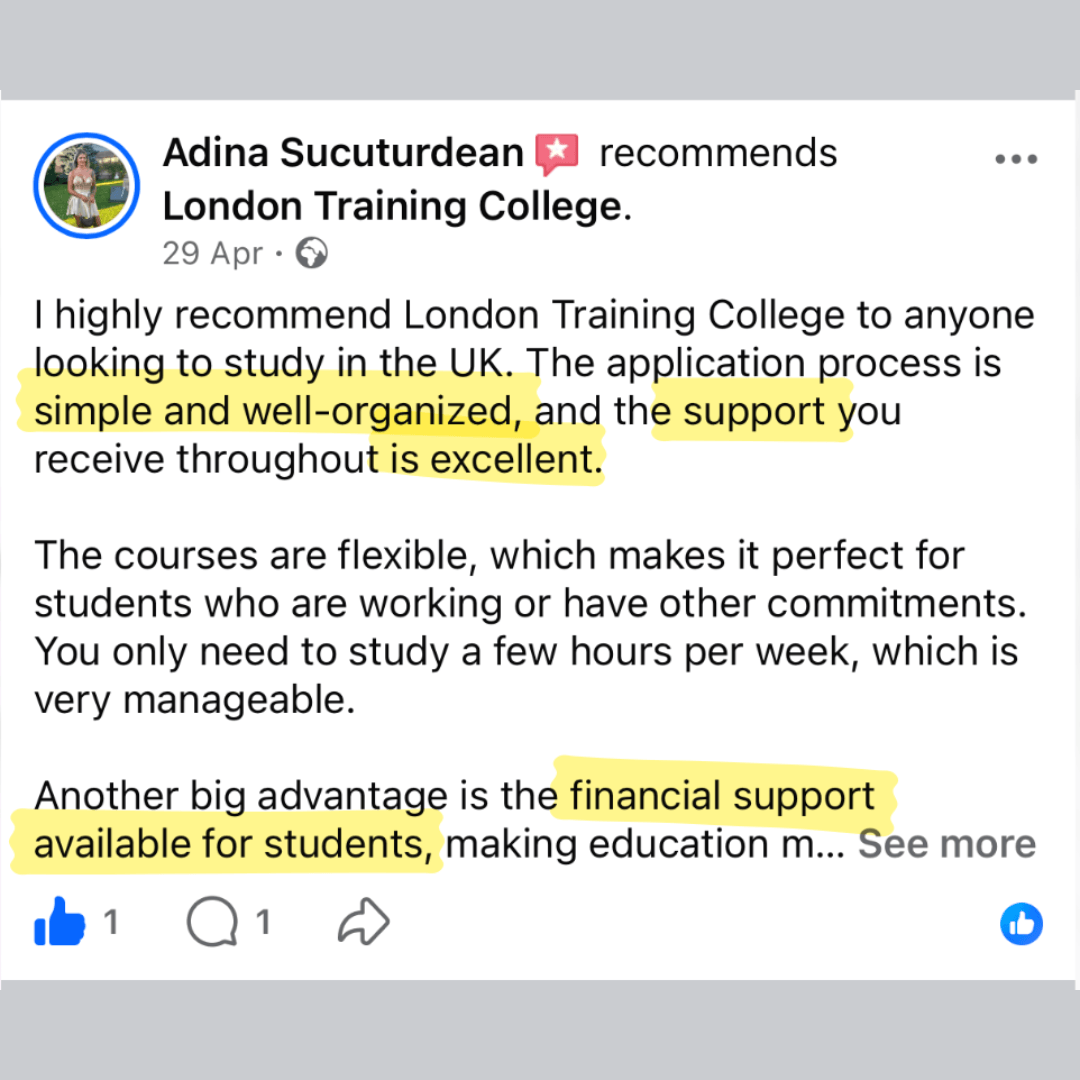The image size is (1080, 1080).
Task: Click the 29 Apr post timestamp
Action: point(213,253)
